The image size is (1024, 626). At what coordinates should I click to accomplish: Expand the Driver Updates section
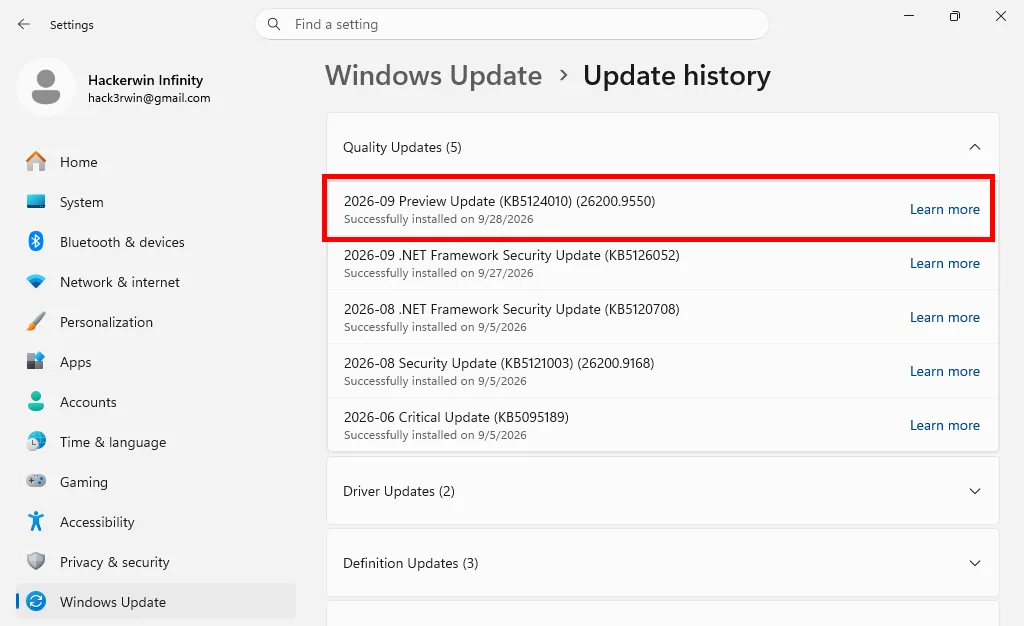pyautogui.click(x=974, y=491)
